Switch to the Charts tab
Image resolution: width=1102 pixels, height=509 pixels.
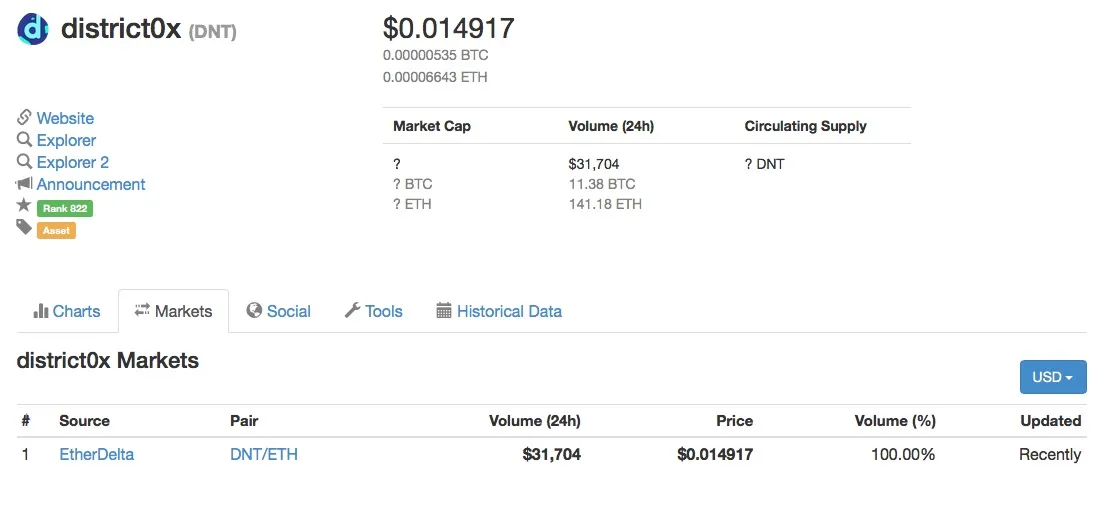click(67, 311)
